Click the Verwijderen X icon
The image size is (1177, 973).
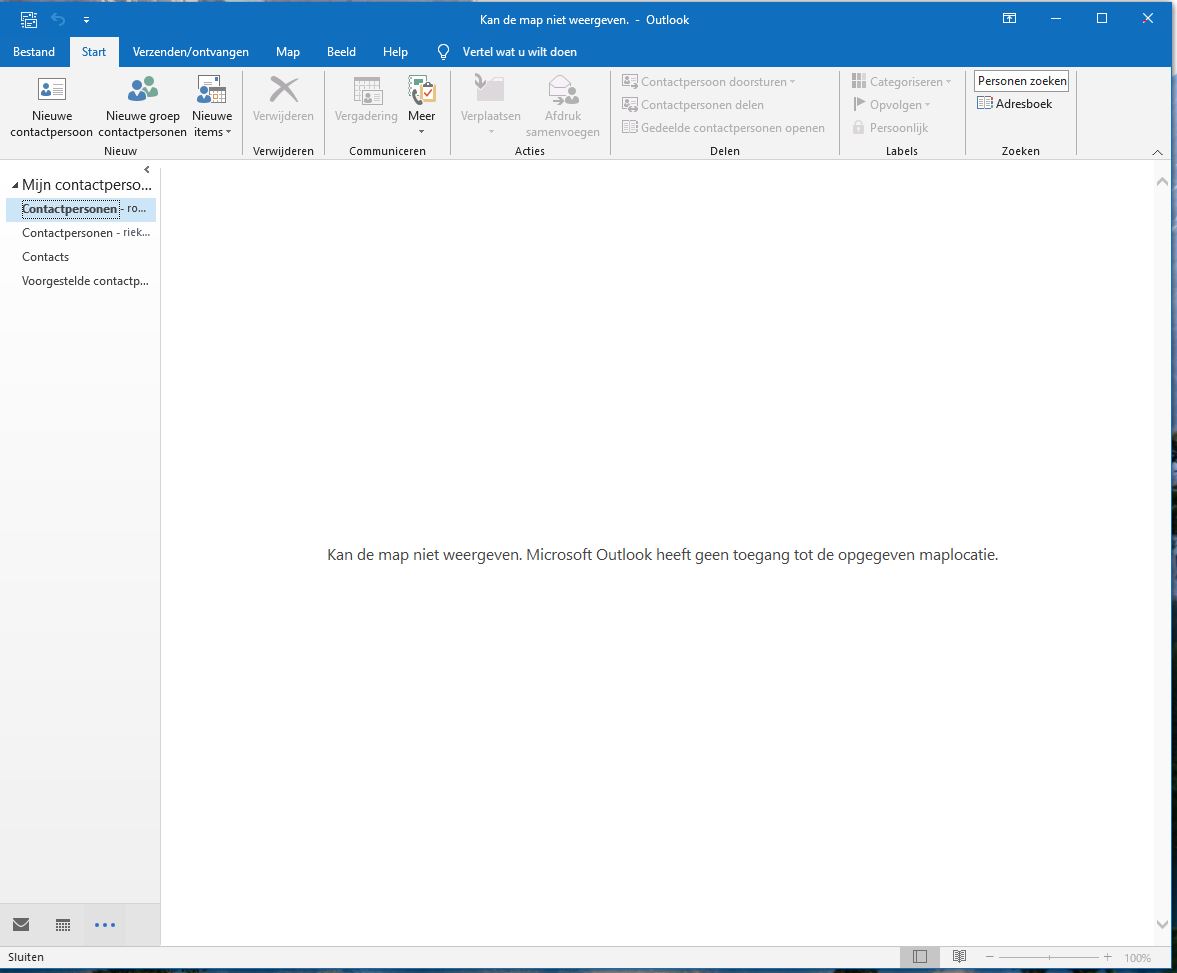(x=283, y=89)
